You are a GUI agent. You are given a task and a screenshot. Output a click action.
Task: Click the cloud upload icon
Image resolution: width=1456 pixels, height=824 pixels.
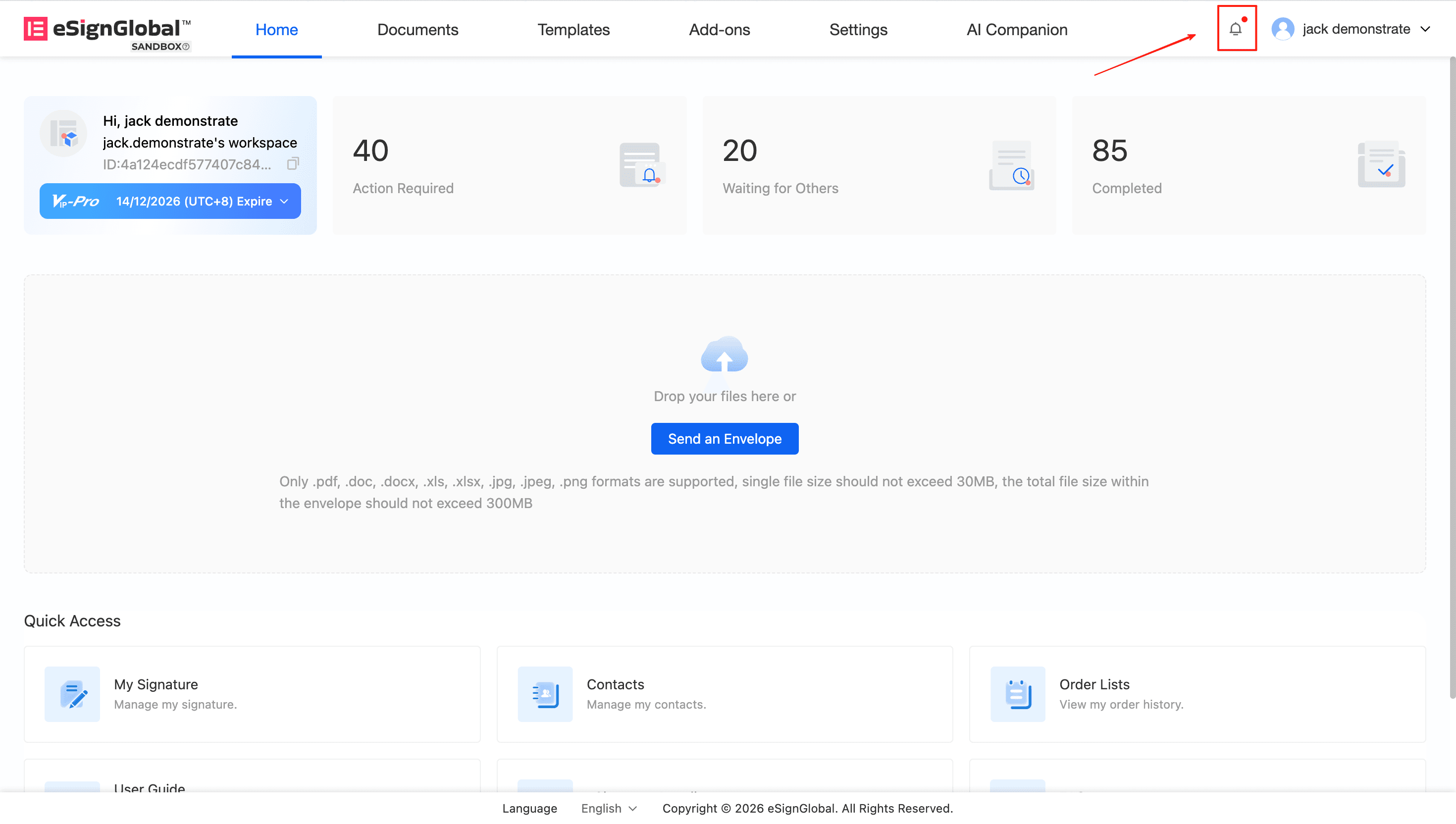pyautogui.click(x=725, y=355)
